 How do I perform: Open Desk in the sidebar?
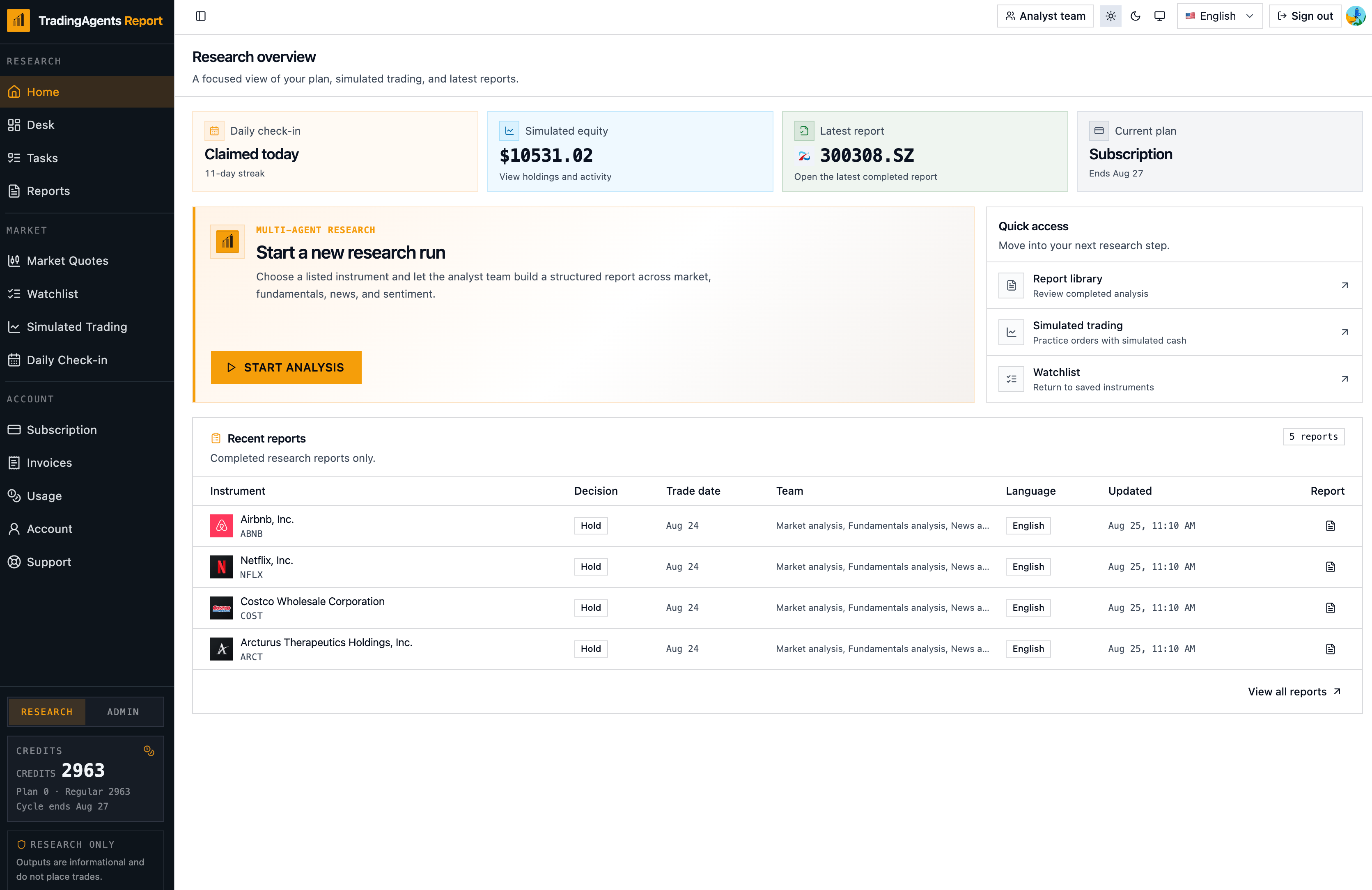tap(87, 124)
